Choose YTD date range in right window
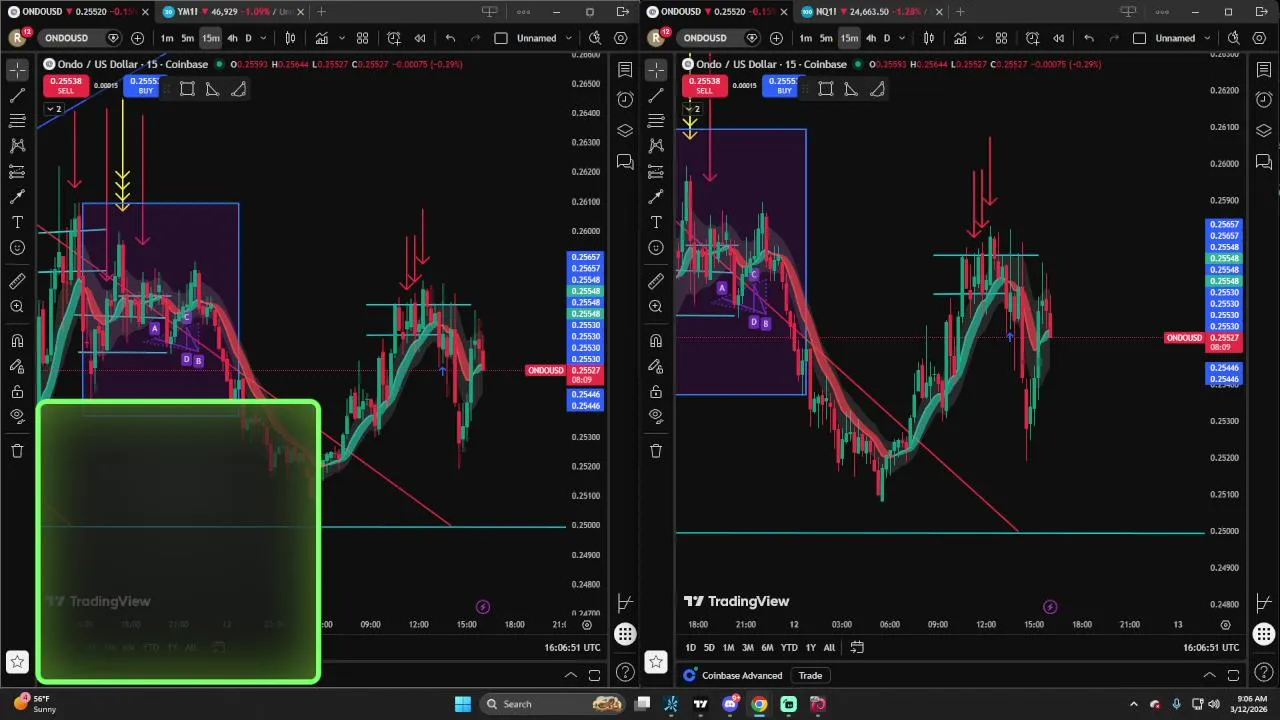 point(789,647)
